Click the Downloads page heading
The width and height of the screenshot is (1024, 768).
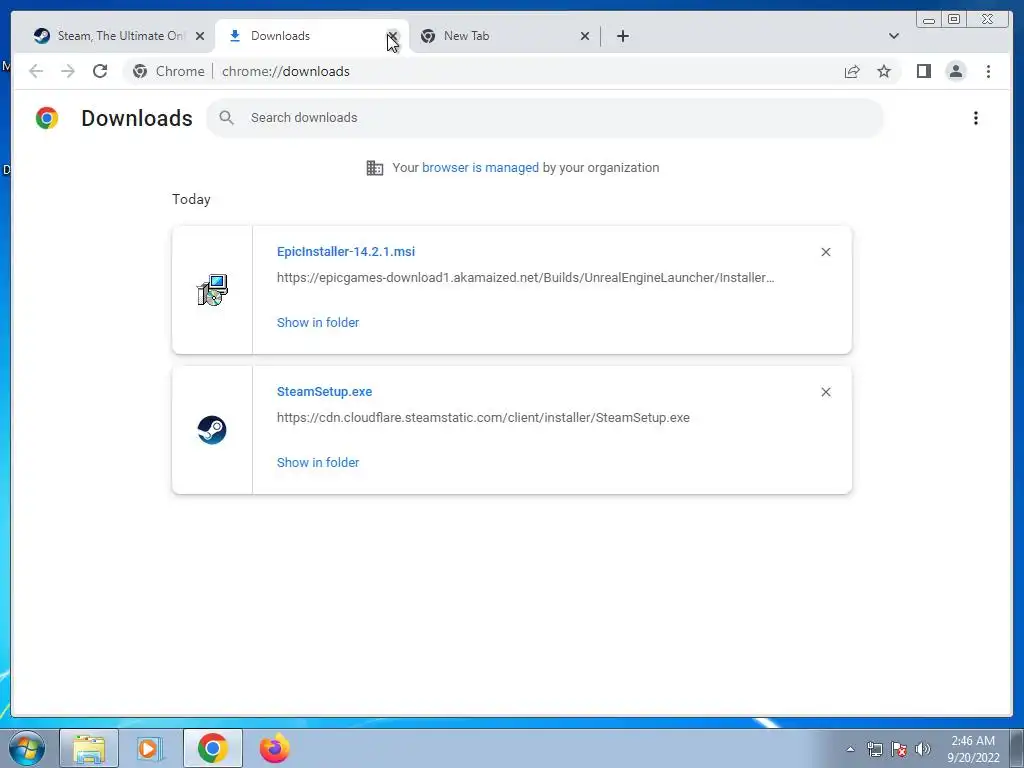pyautogui.click(x=136, y=118)
